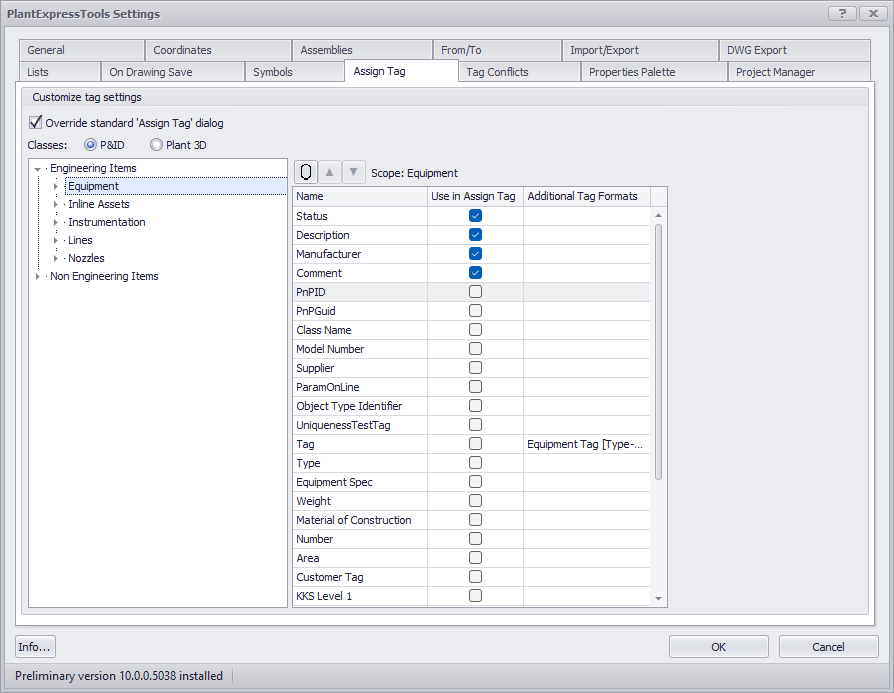This screenshot has width=894, height=693.
Task: Select the Object Type Identifier row name
Action: (349, 406)
